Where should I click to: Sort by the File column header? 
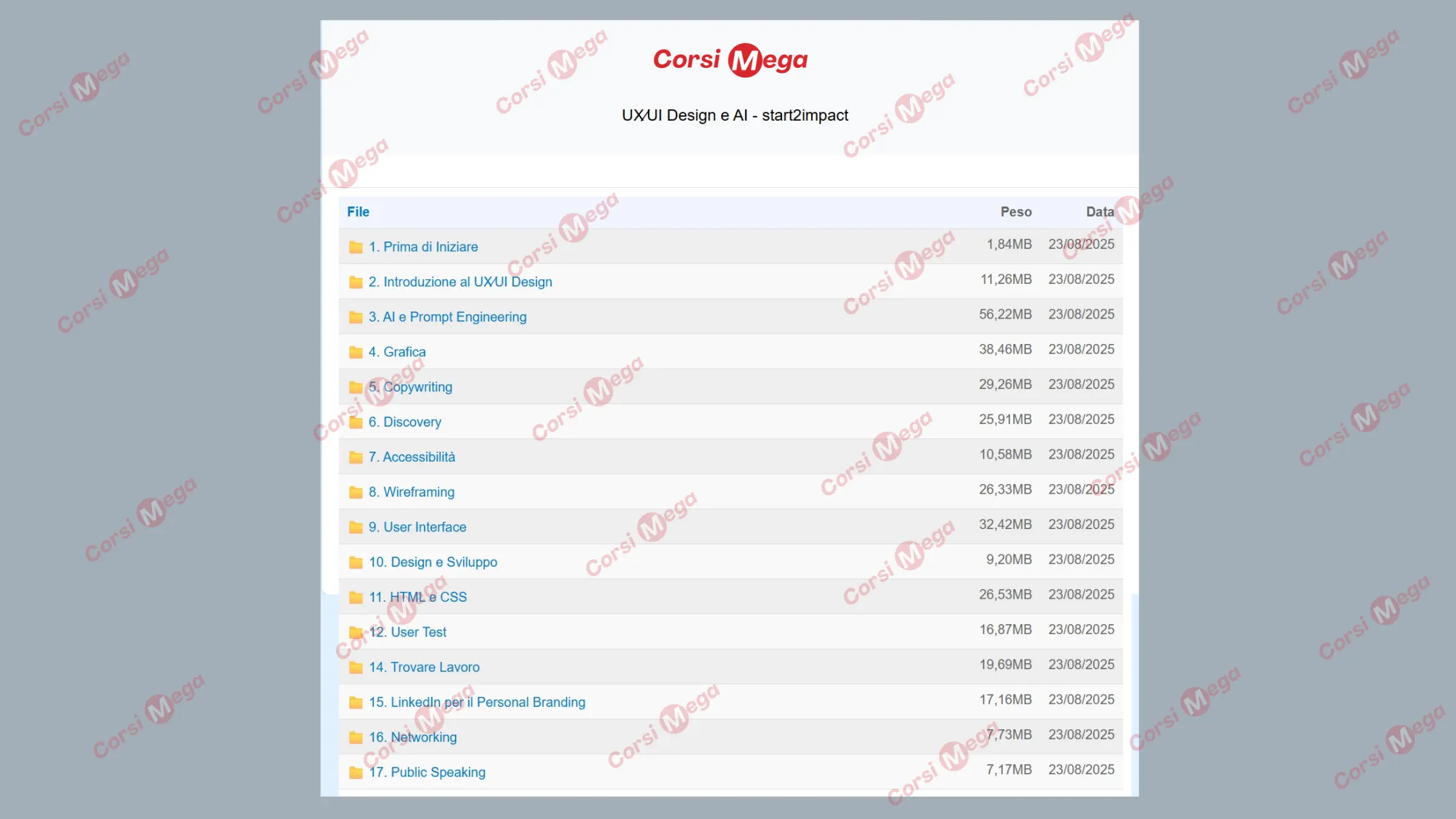pyautogui.click(x=358, y=212)
